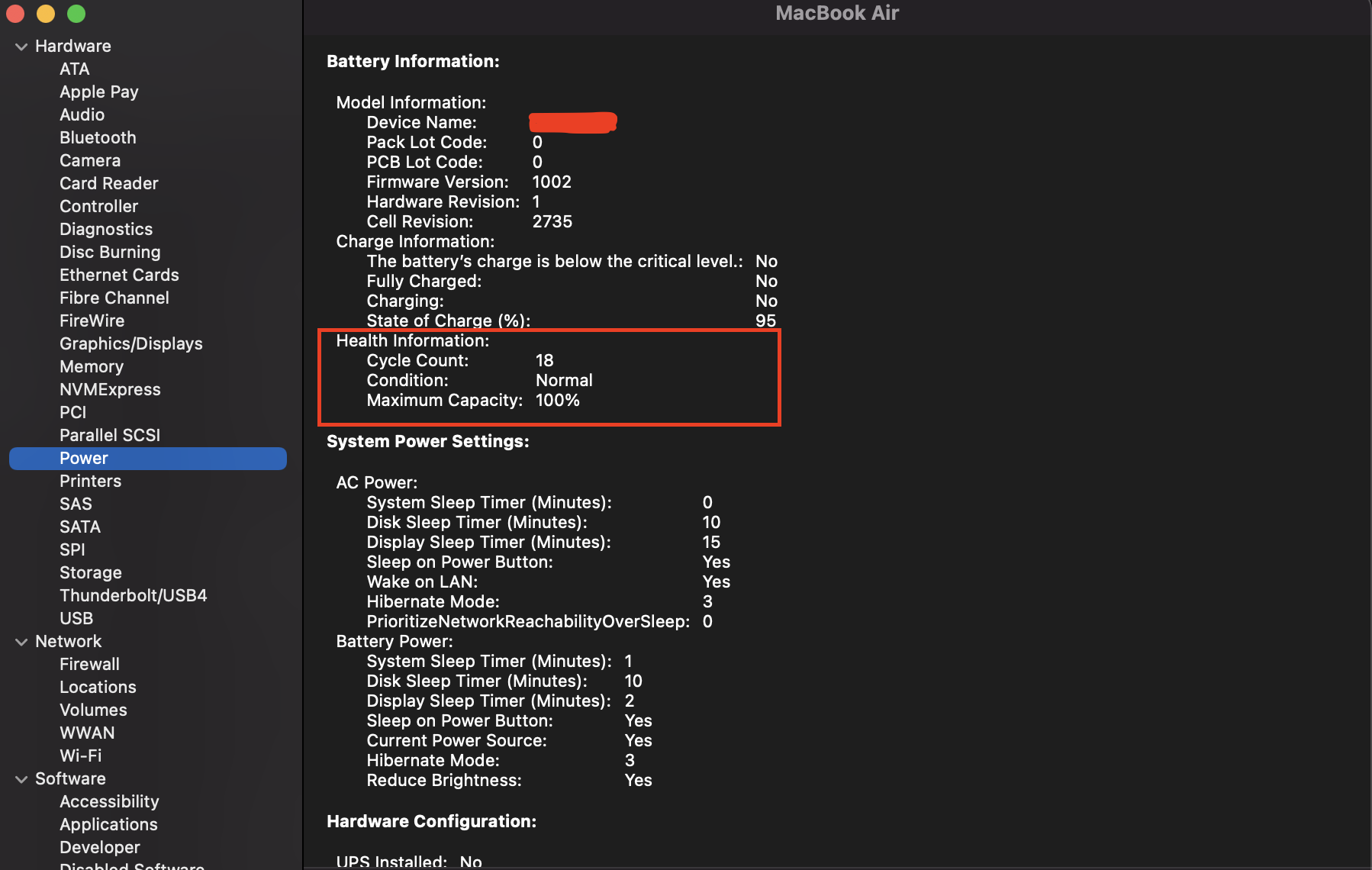Open the Locations network section

pos(98,687)
